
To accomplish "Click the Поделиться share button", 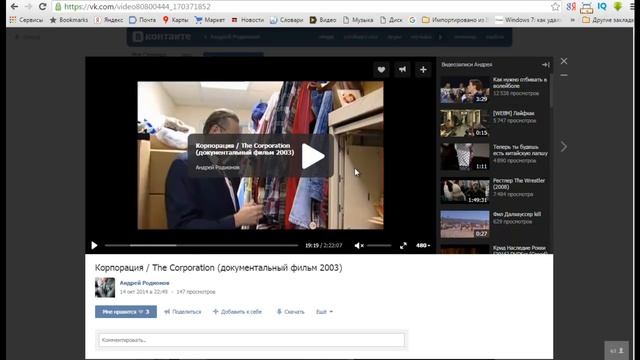I will 183,312.
